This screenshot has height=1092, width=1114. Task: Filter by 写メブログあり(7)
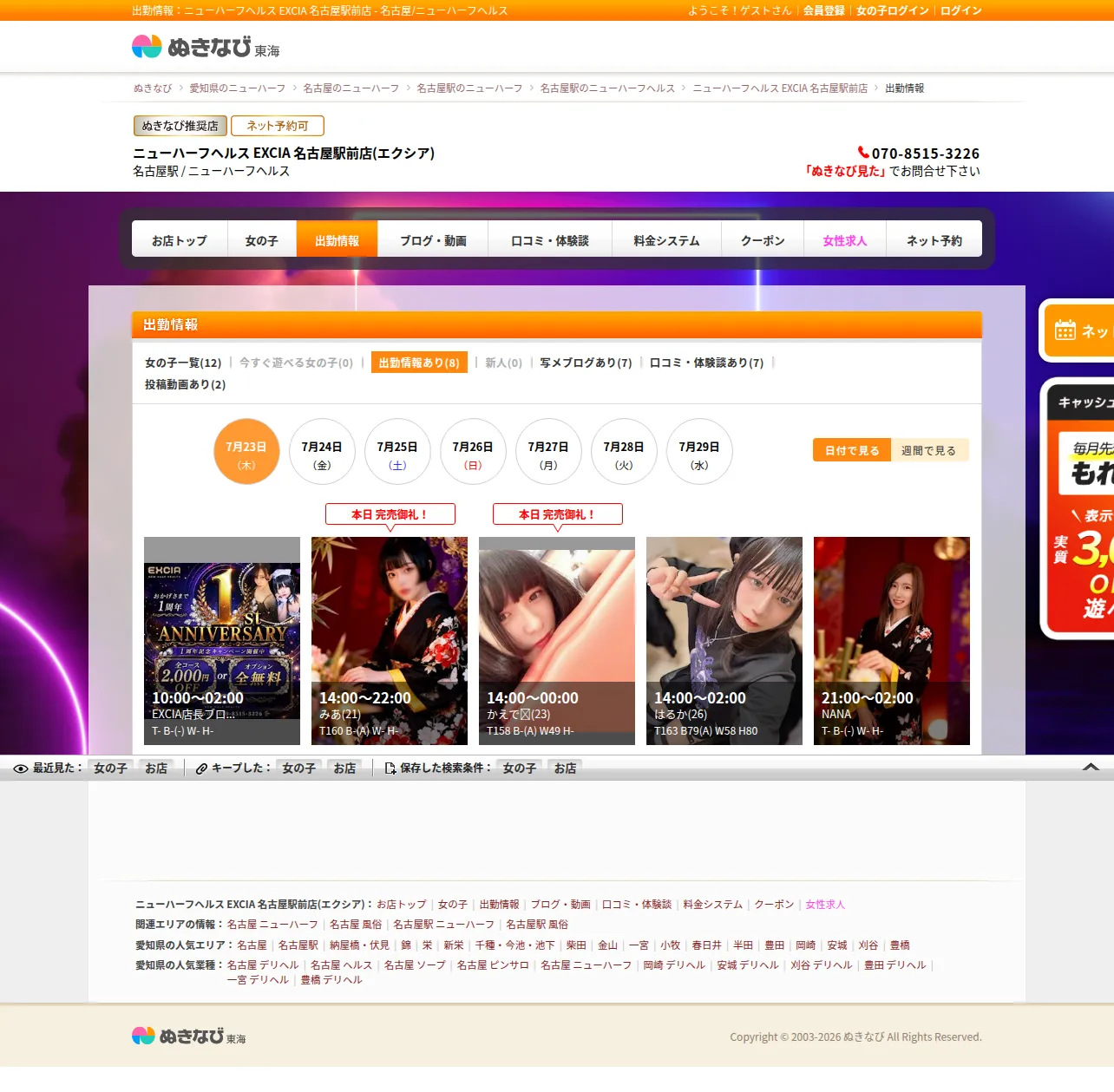[x=586, y=363]
